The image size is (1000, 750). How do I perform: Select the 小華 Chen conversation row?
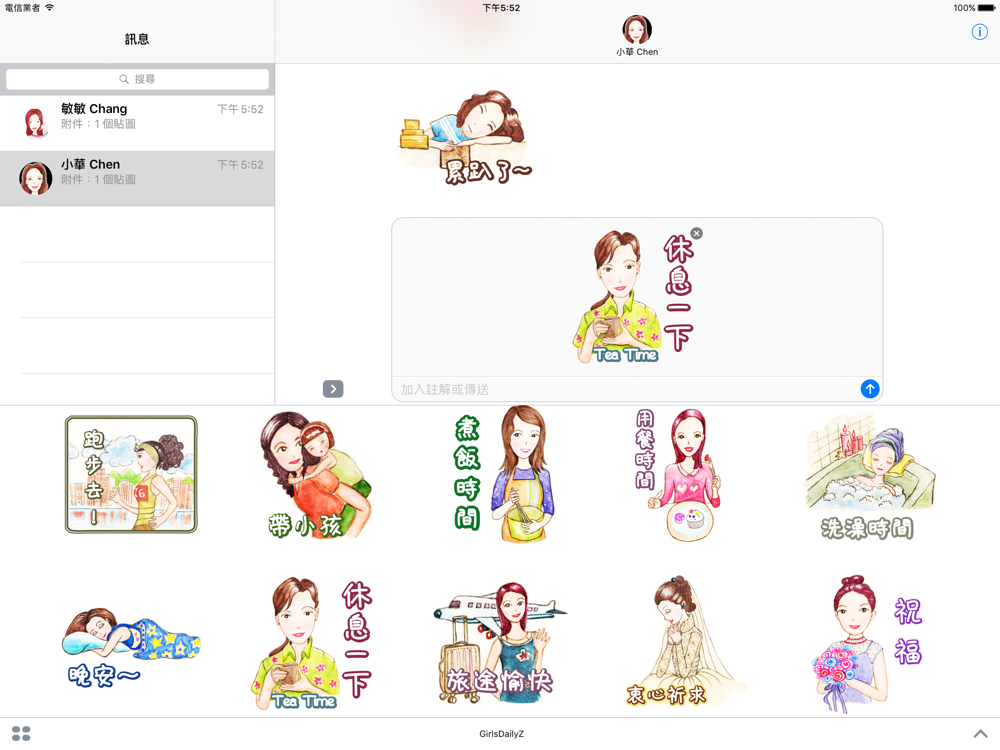[137, 179]
